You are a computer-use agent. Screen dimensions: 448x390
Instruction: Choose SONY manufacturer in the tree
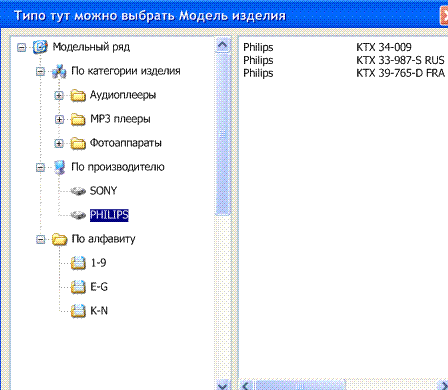(x=104, y=191)
